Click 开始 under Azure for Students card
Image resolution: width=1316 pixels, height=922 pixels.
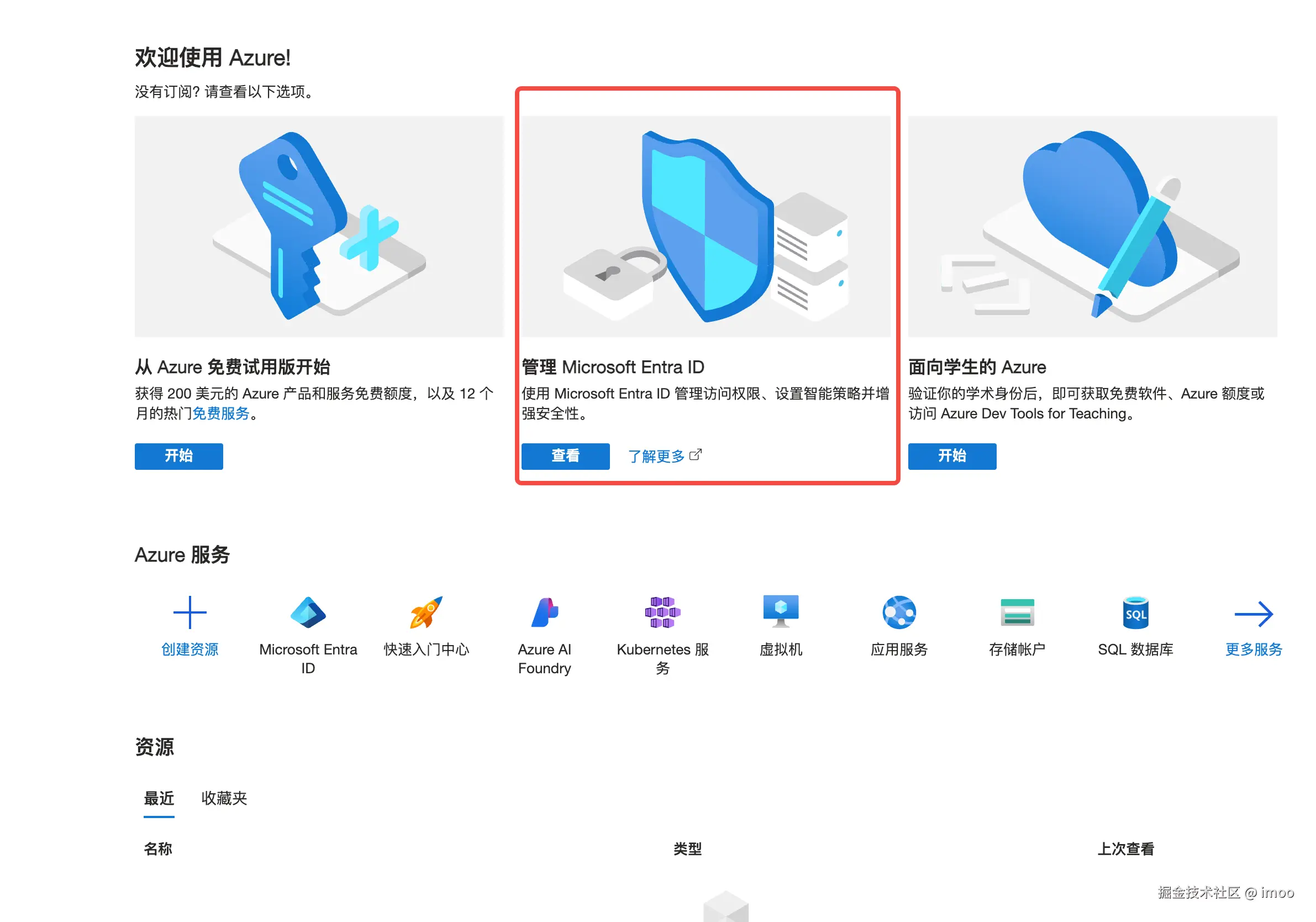pyautogui.click(x=952, y=457)
